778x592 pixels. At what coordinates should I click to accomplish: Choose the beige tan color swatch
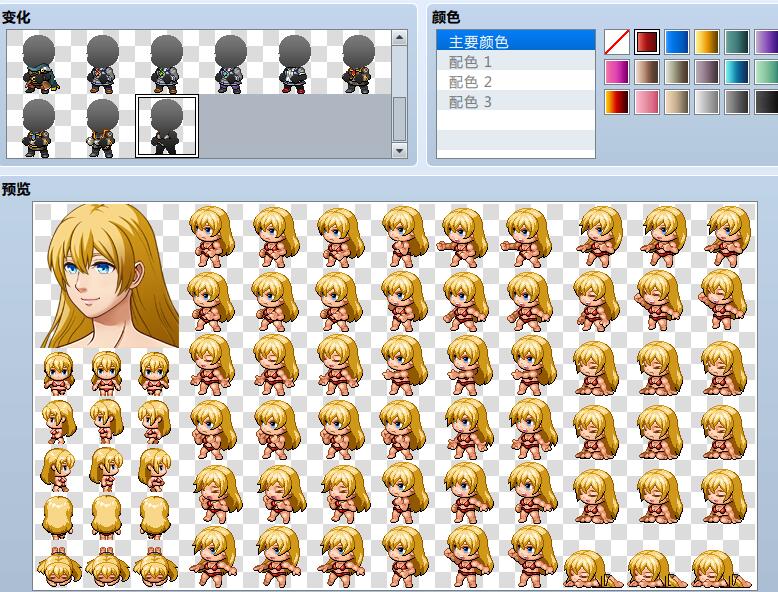(676, 101)
